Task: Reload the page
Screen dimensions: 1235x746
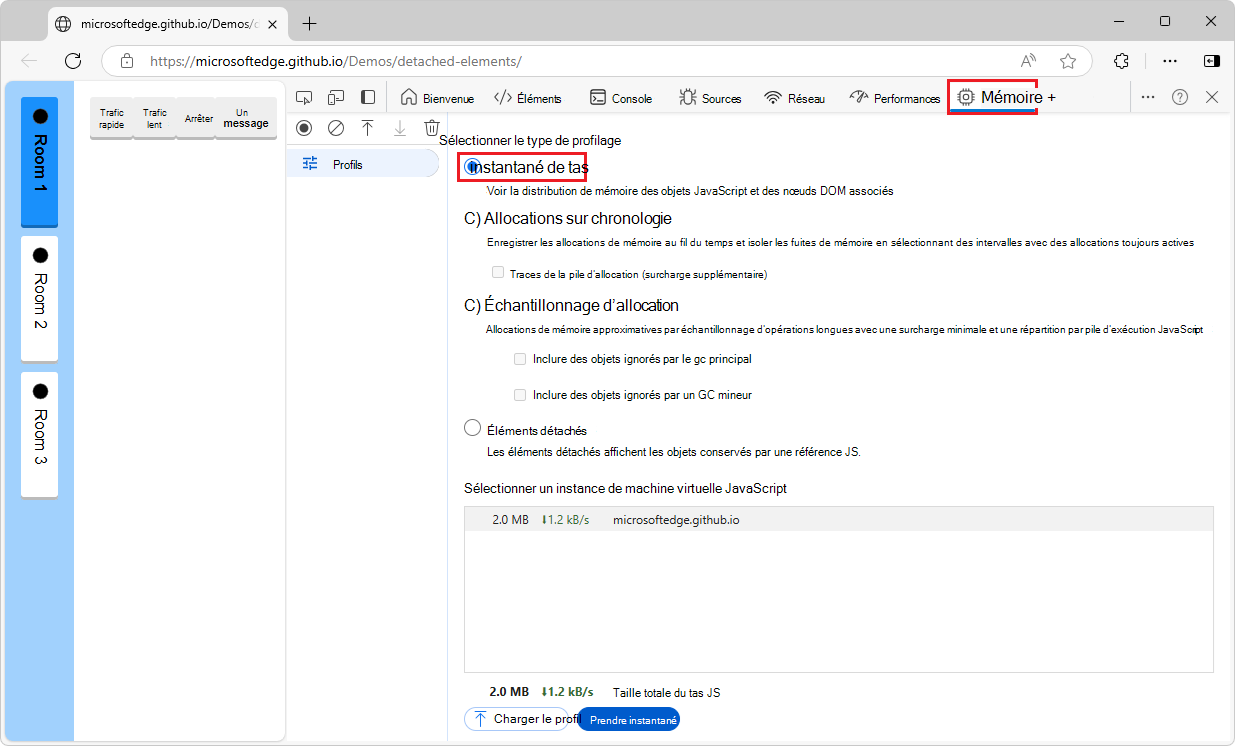Action: click(73, 60)
